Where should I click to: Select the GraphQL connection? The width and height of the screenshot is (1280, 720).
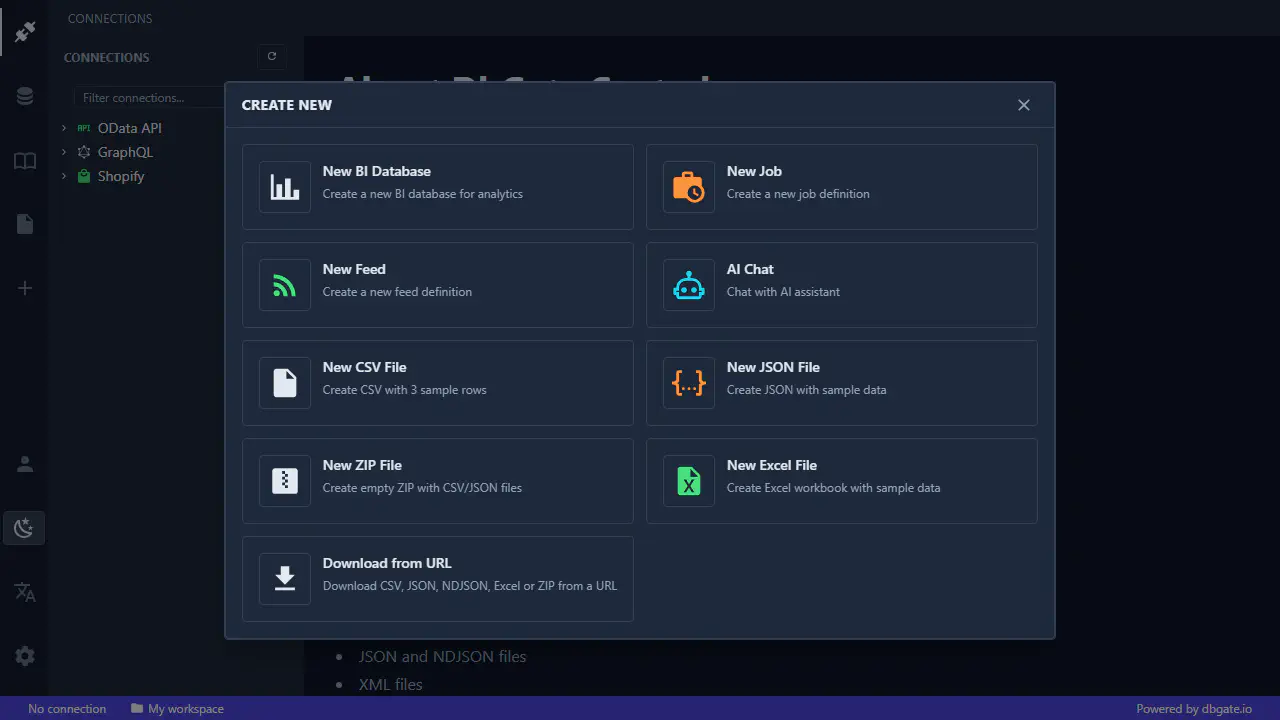(x=125, y=152)
